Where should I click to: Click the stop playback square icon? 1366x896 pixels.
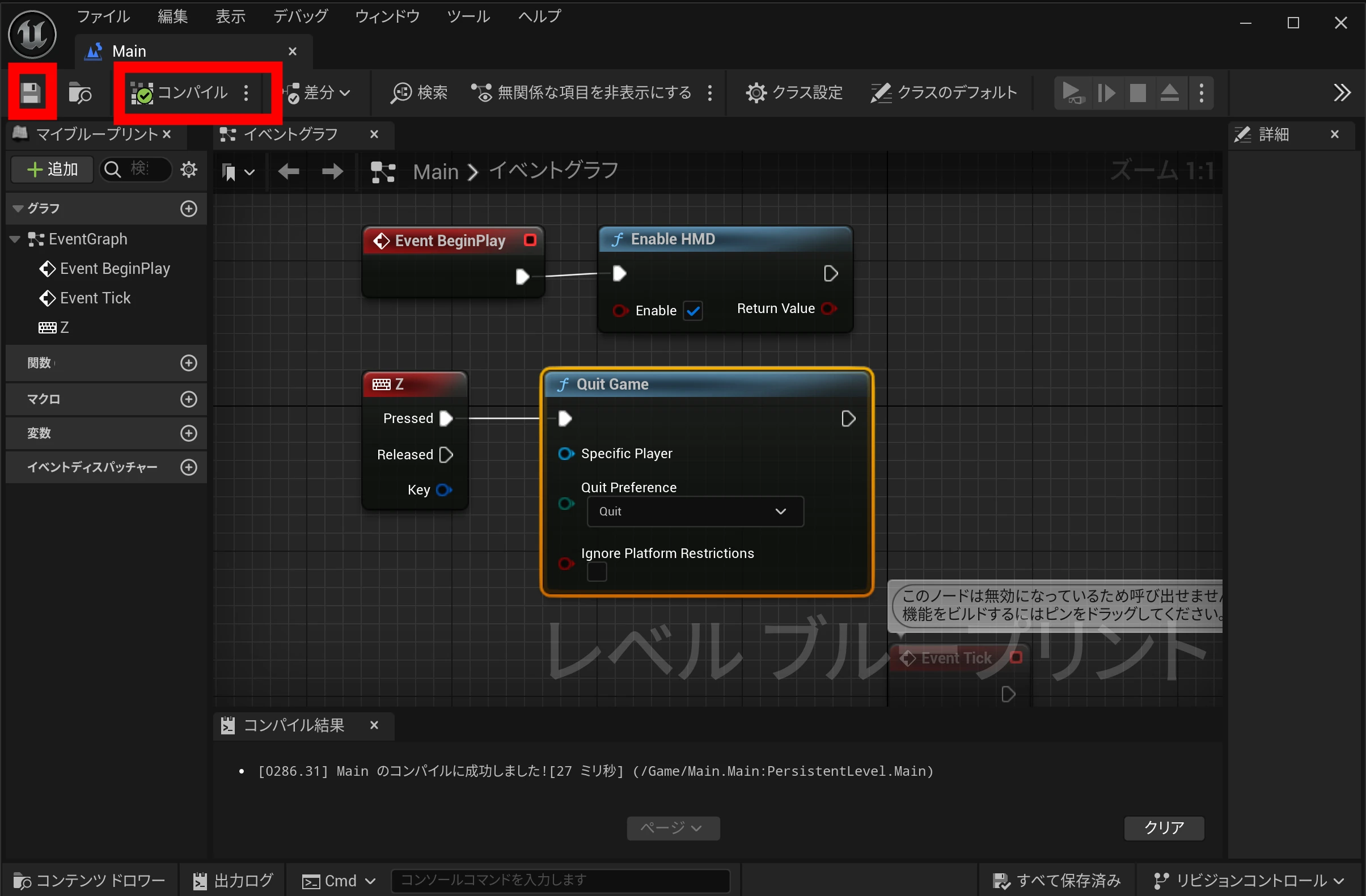[x=1137, y=92]
